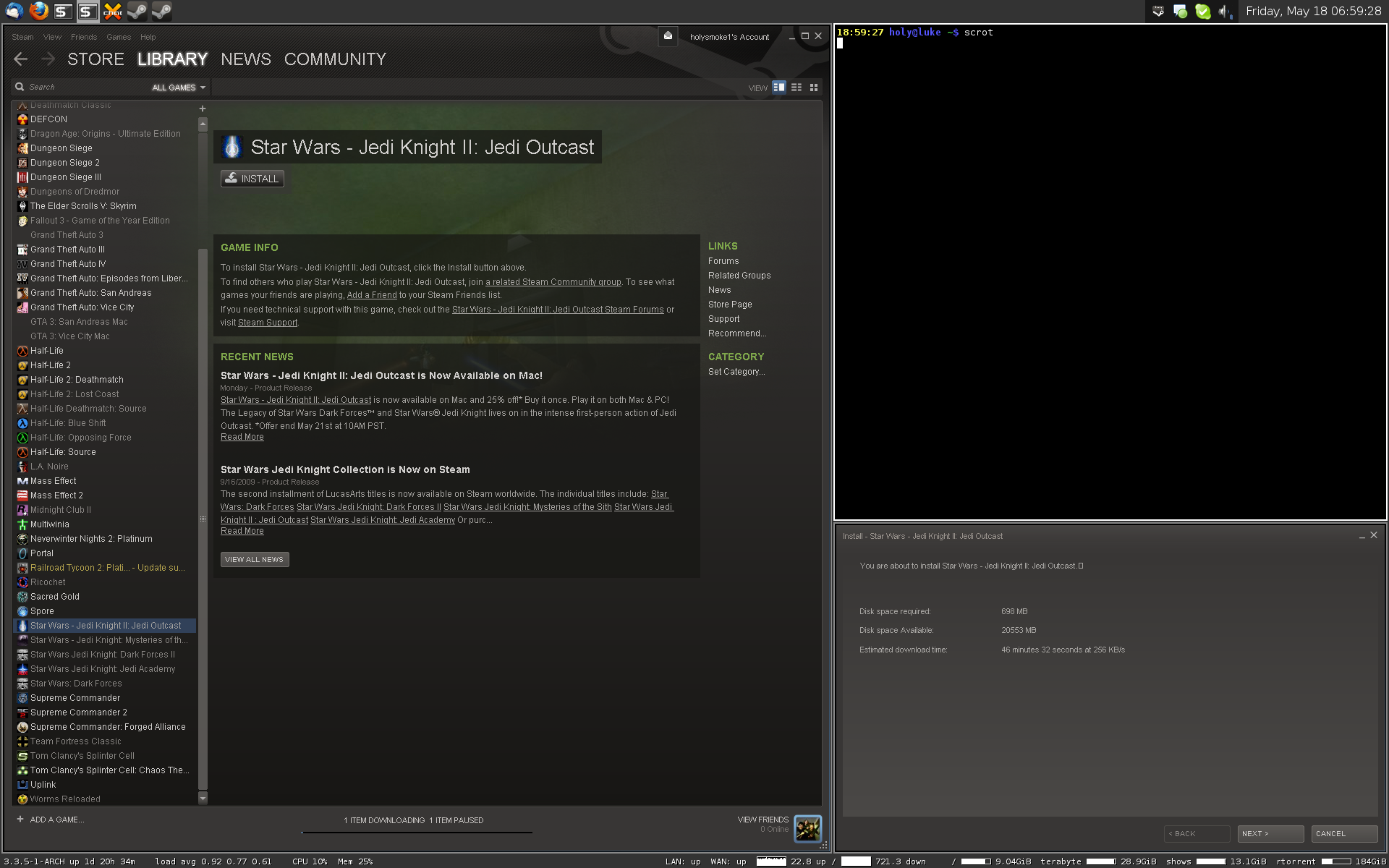1389x868 pixels.
Task: Switch to grid view mode
Action: point(814,87)
